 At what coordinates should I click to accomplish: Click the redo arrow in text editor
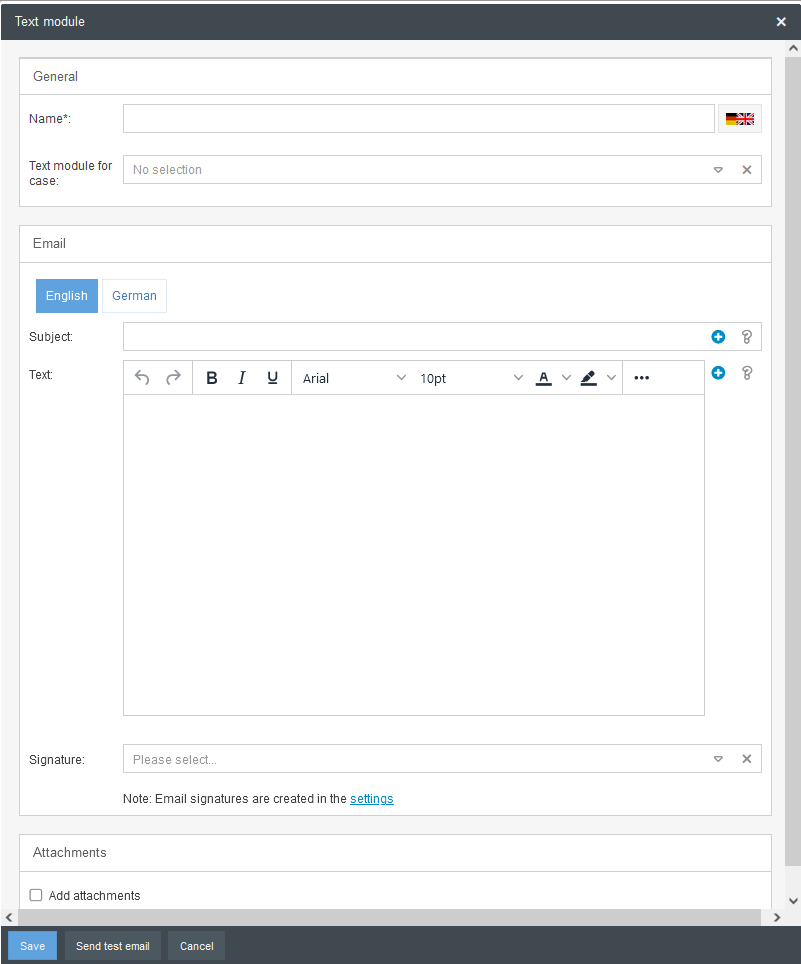coord(173,378)
